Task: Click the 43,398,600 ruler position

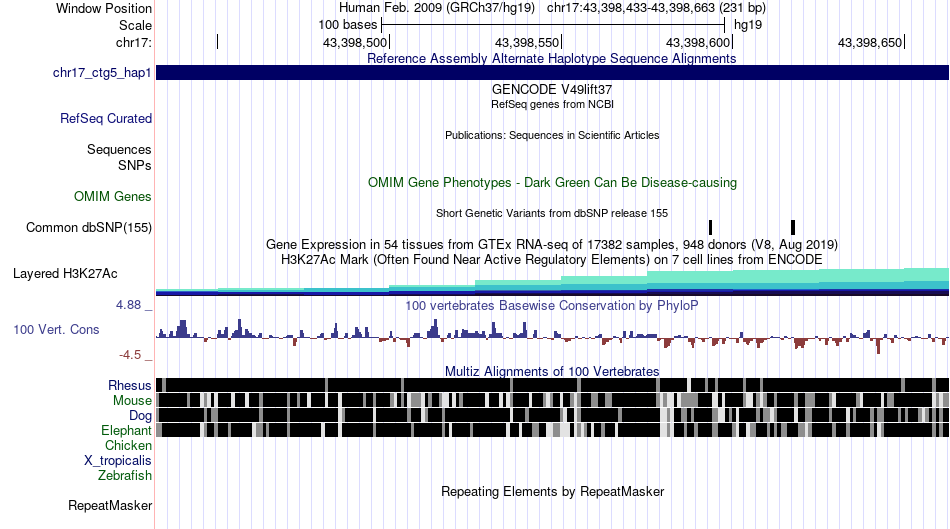Action: (x=698, y=42)
